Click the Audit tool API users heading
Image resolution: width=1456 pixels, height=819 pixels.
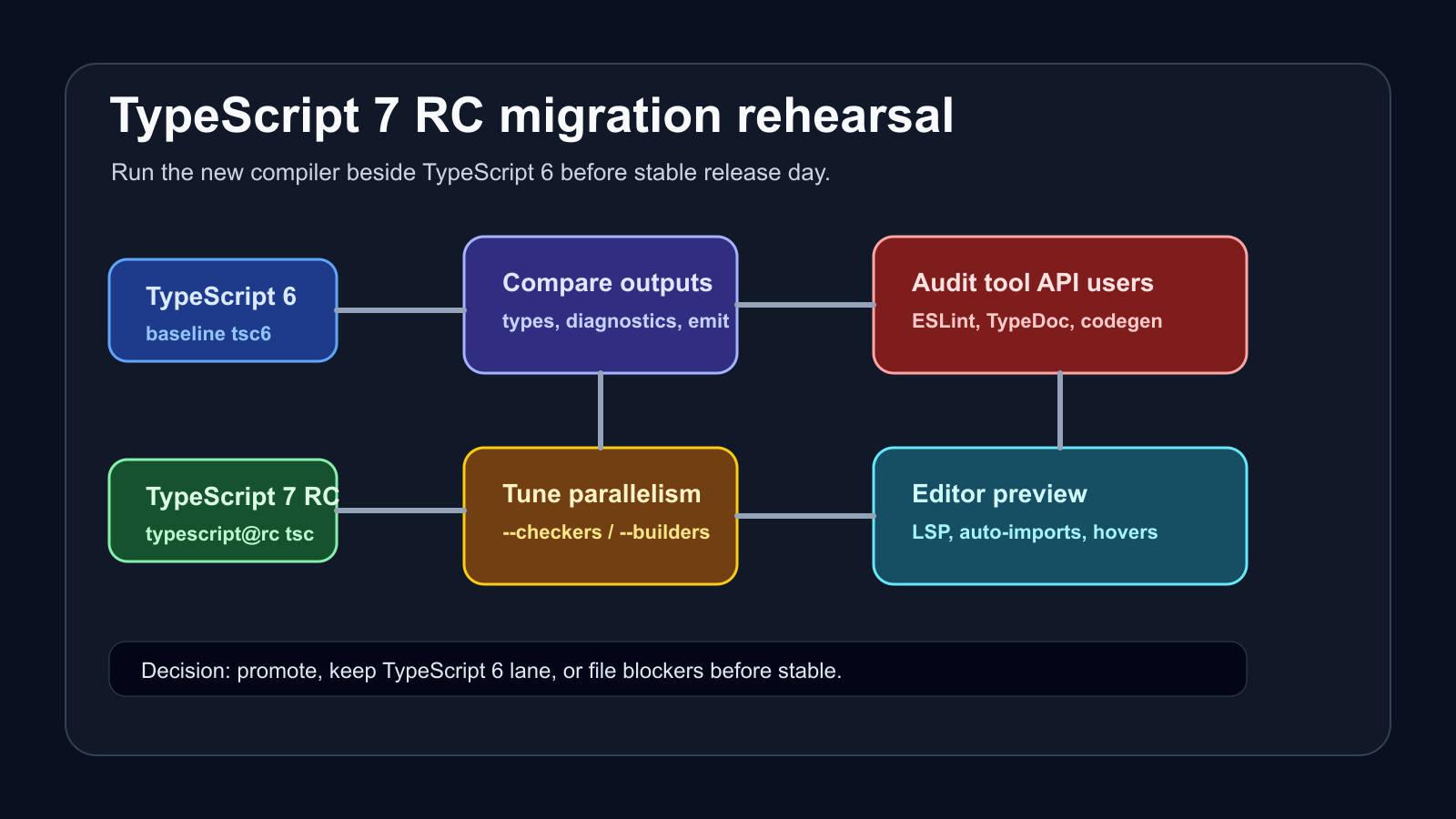point(1033,283)
